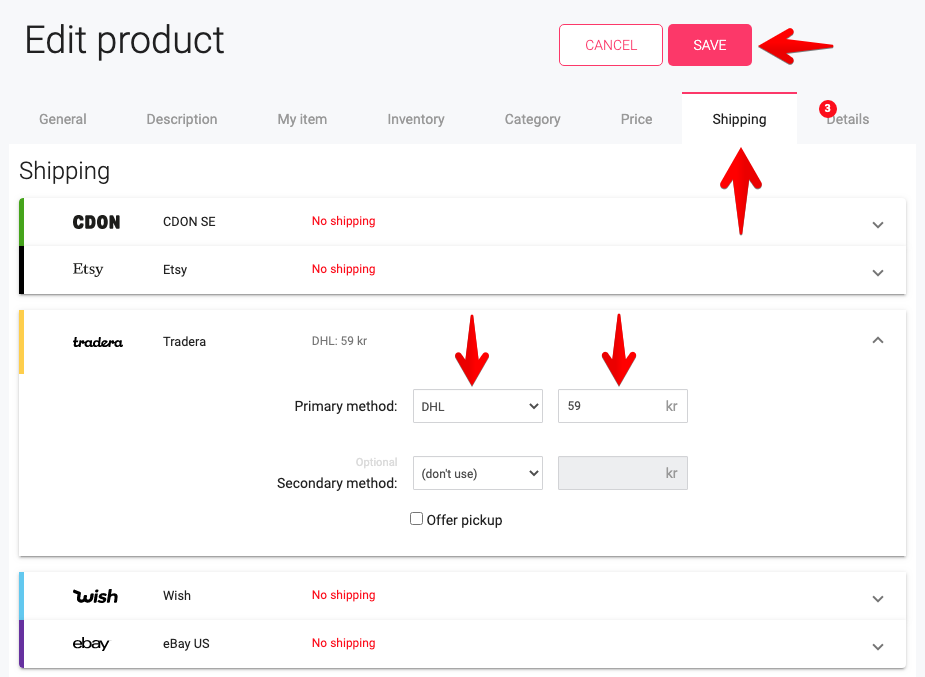Click the Wish marketplace logo

tap(95, 596)
